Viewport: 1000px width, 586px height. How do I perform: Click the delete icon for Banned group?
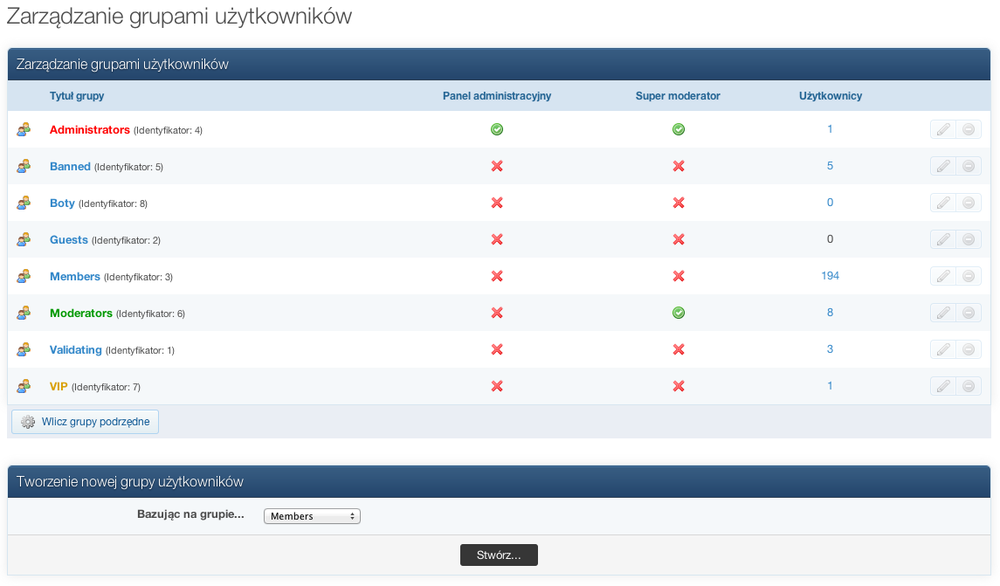tap(968, 167)
